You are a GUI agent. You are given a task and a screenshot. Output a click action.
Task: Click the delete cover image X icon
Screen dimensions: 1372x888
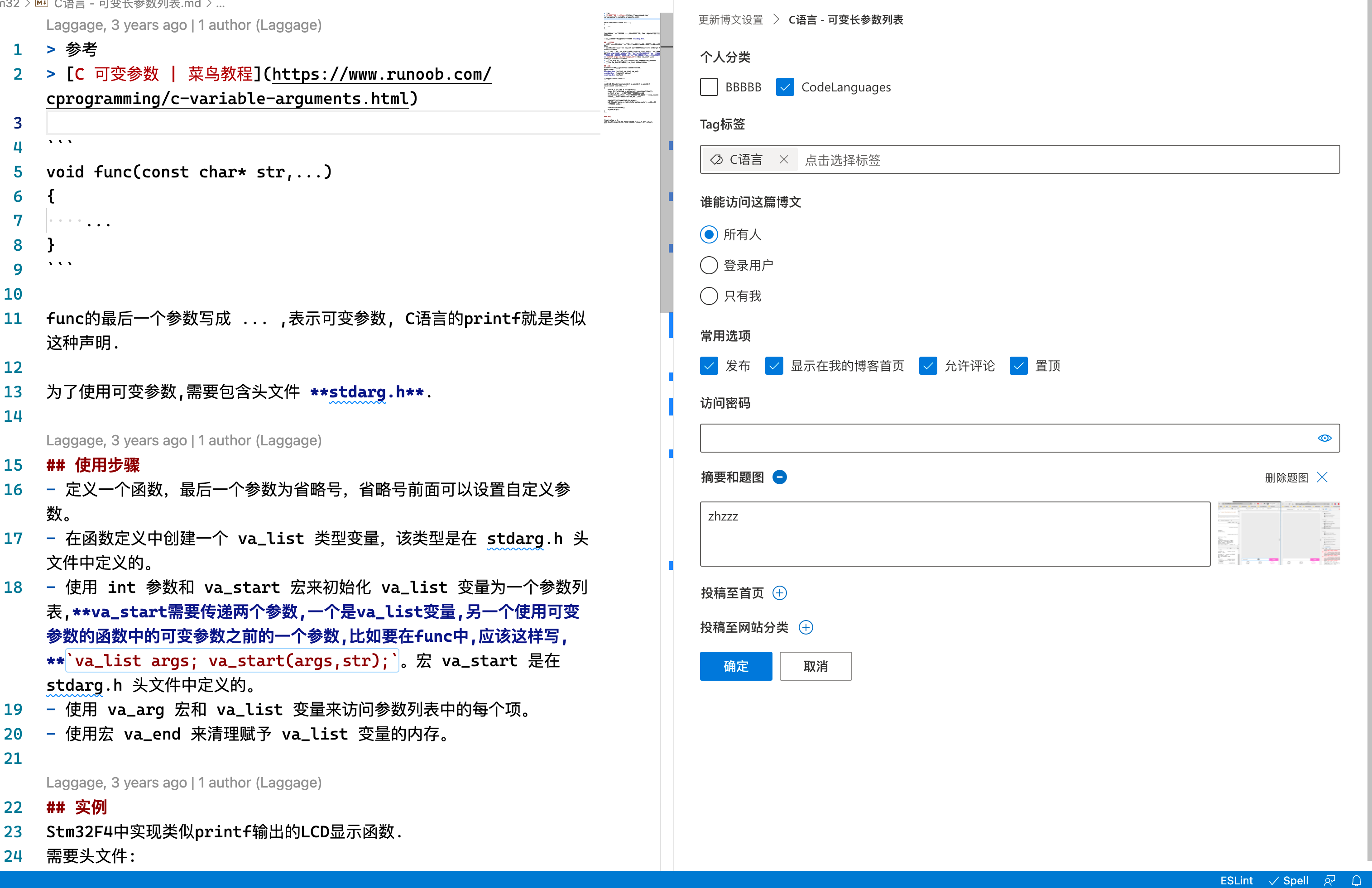pos(1323,477)
